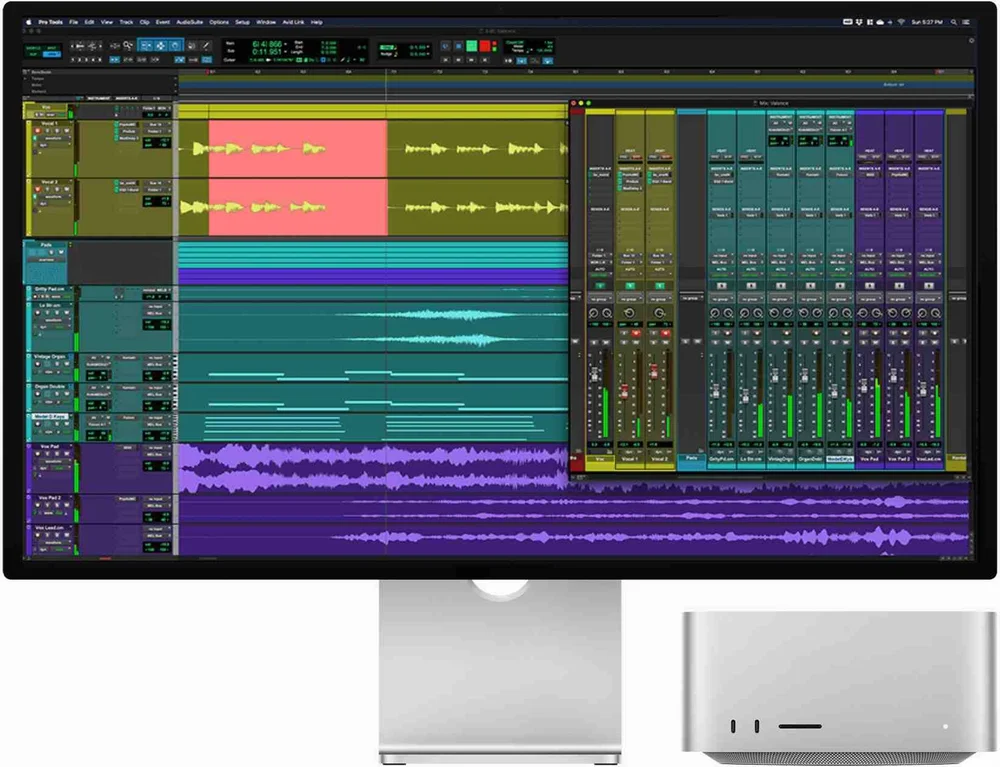This screenshot has width=1000, height=767.
Task: Enable Slip edit mode
Action: [x=33, y=54]
